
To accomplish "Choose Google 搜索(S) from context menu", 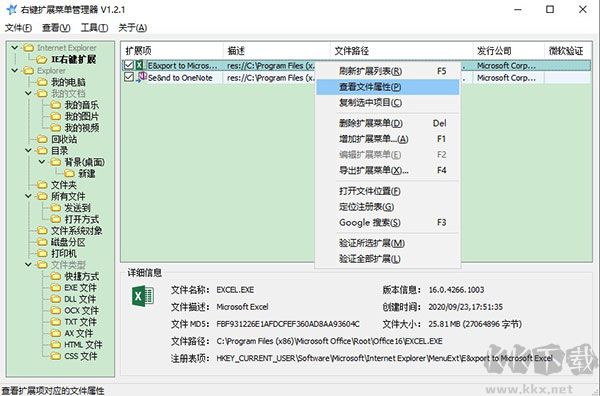I will (x=388, y=222).
